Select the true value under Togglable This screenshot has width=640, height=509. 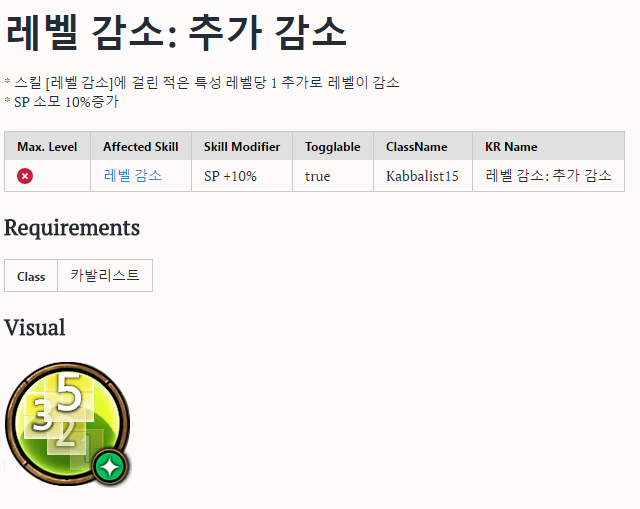coord(333,176)
